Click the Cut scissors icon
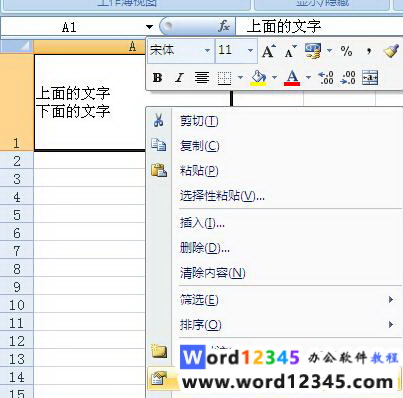This screenshot has width=403, height=398. tap(159, 120)
